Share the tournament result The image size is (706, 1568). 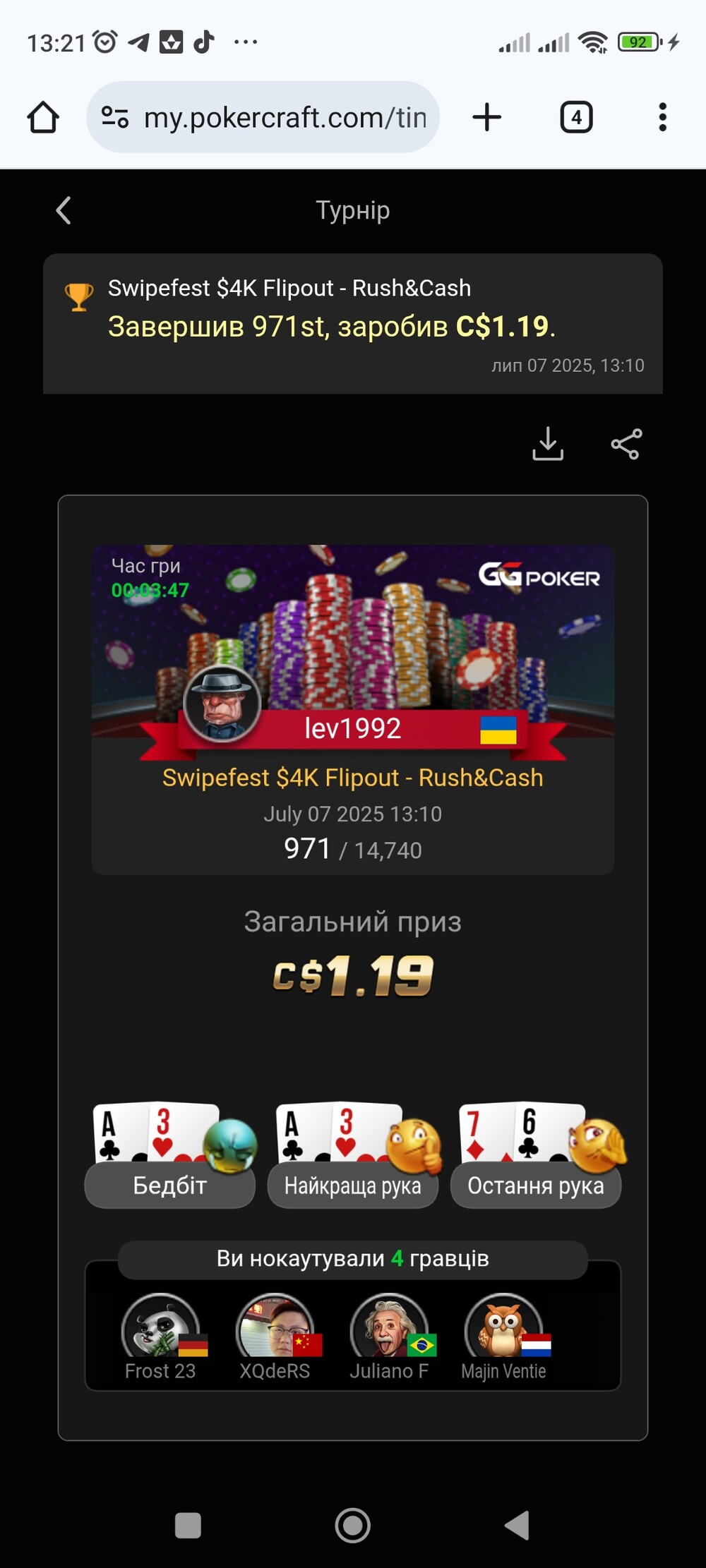tap(626, 444)
